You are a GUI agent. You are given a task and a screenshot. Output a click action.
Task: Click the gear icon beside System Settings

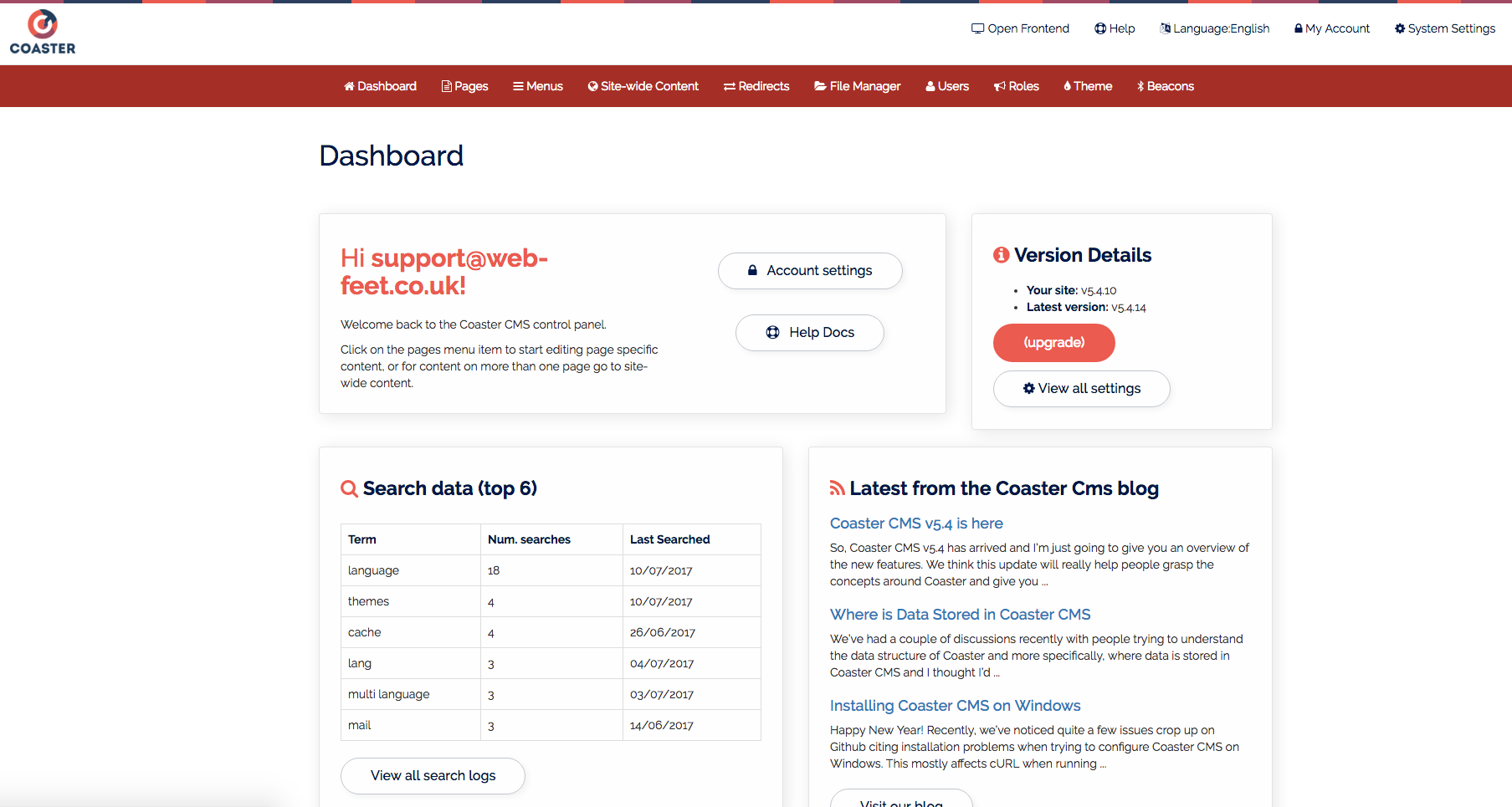point(1400,28)
